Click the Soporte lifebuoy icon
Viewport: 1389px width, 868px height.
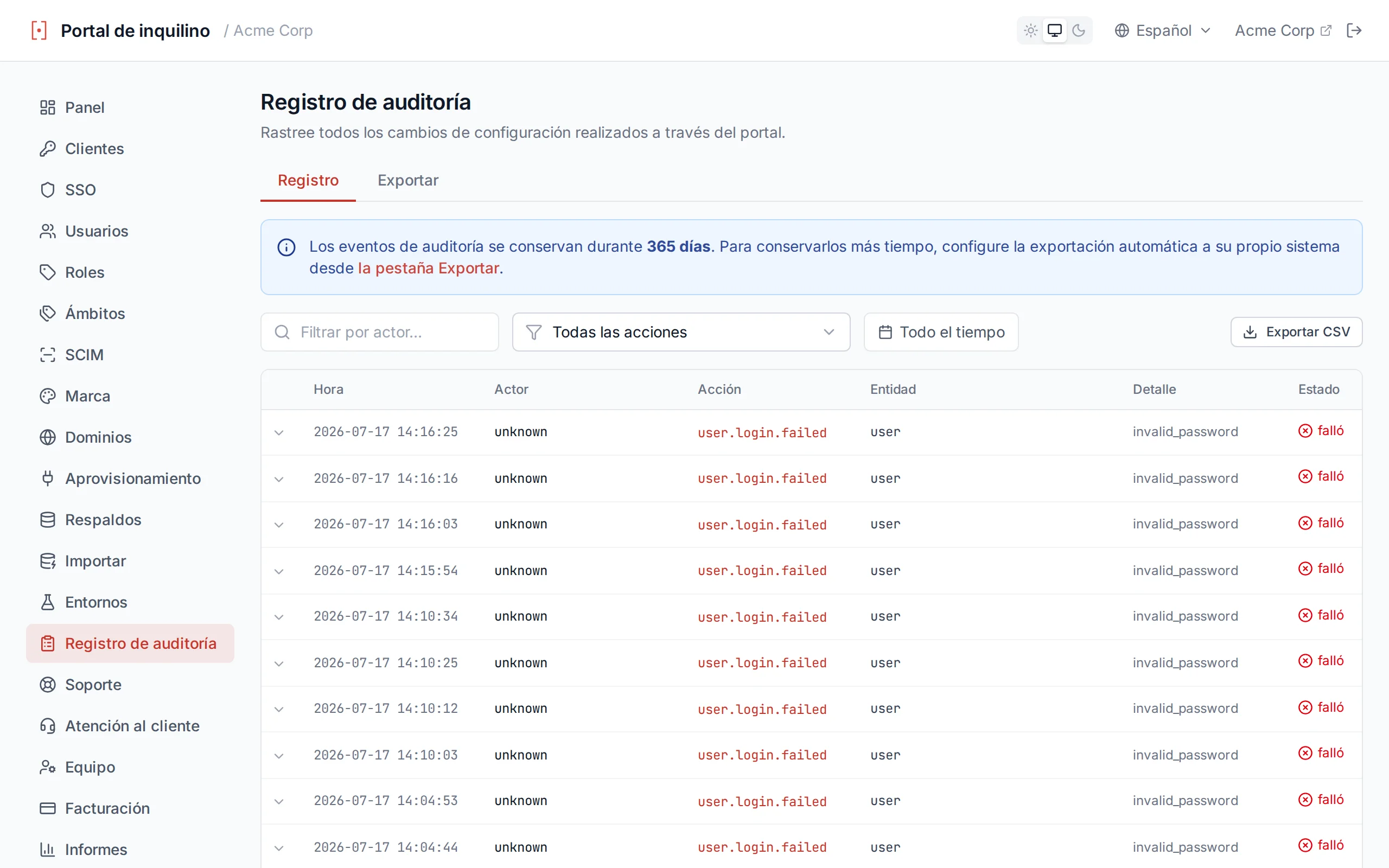coord(48,685)
